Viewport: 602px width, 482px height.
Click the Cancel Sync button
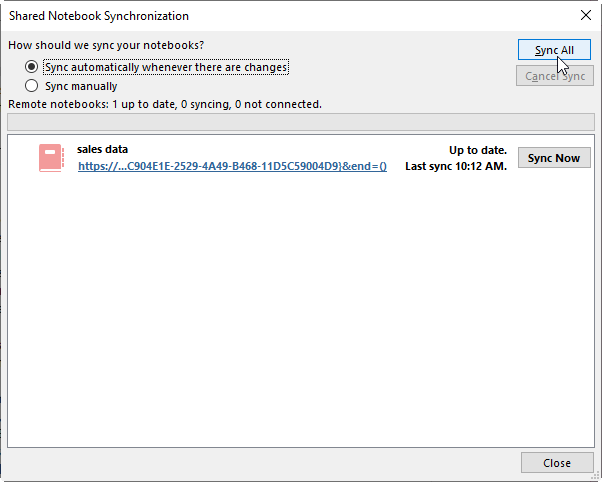coord(555,76)
